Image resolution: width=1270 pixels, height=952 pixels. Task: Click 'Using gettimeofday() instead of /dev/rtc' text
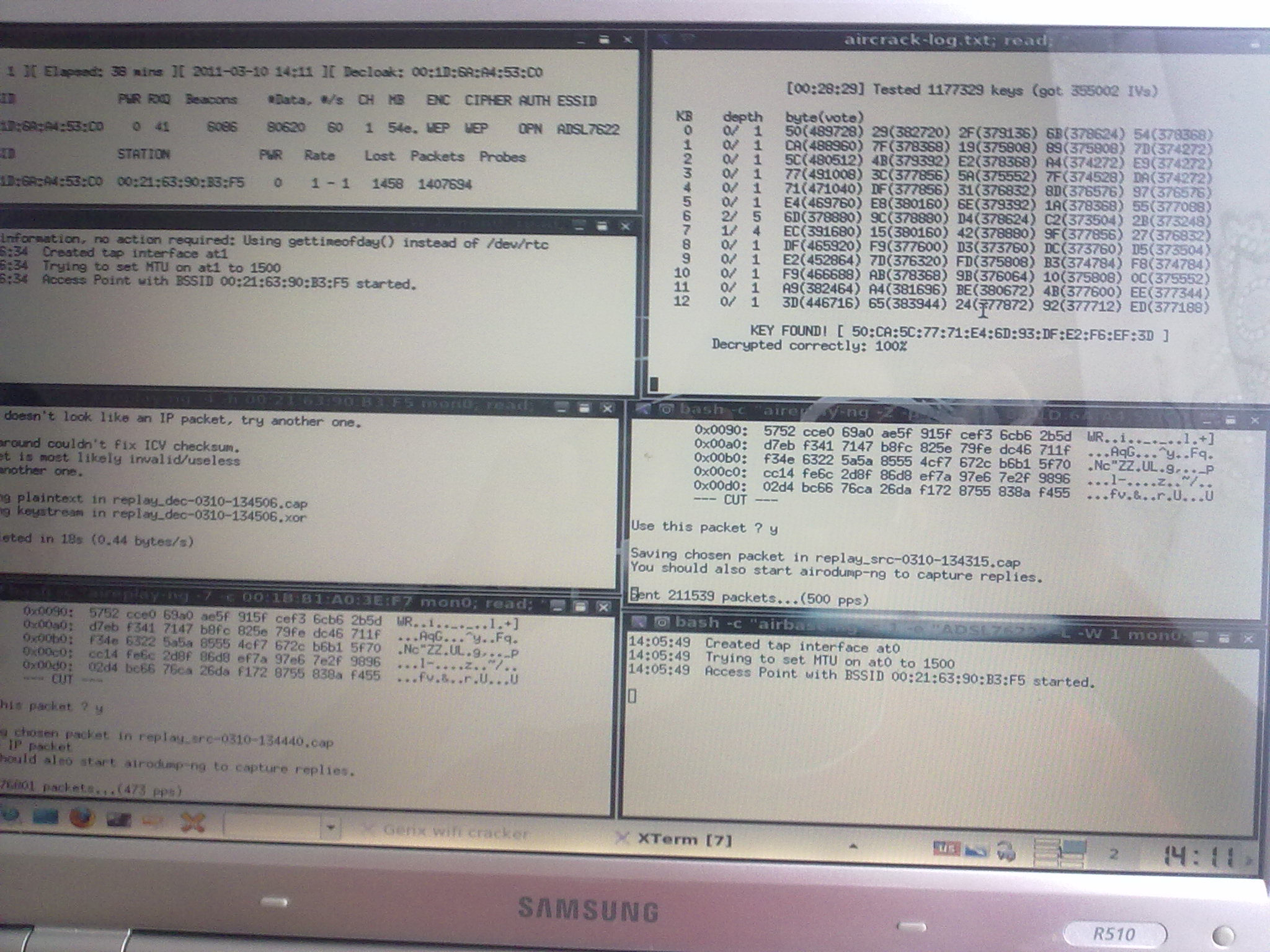point(396,242)
